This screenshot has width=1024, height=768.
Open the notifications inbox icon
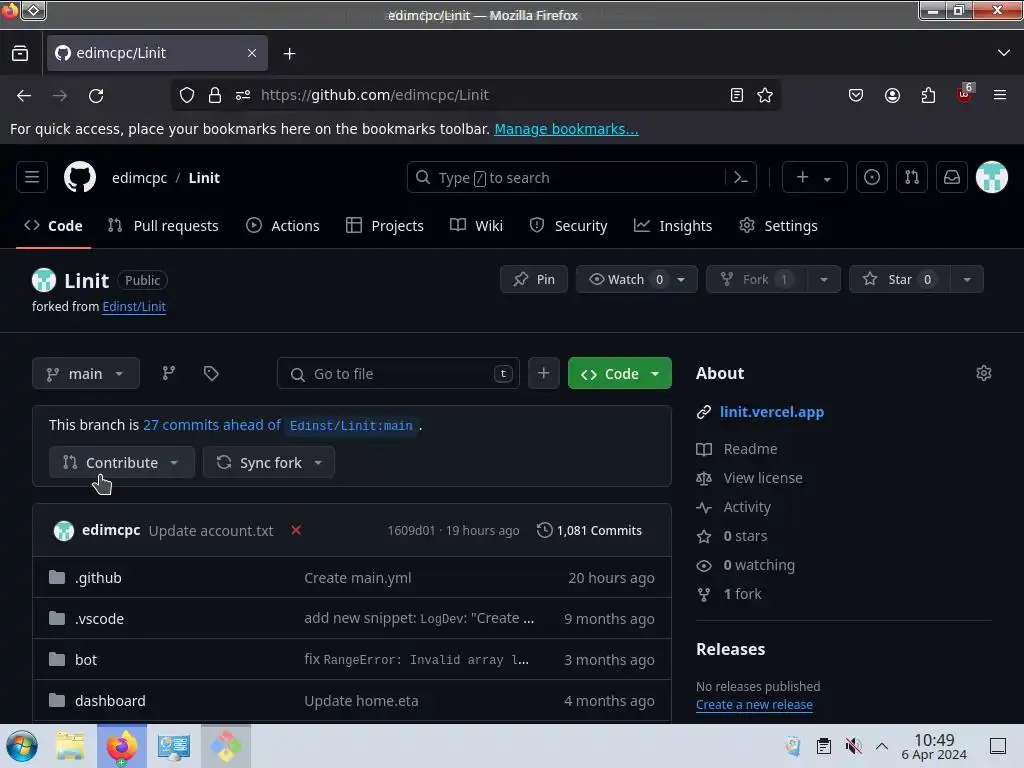click(952, 177)
